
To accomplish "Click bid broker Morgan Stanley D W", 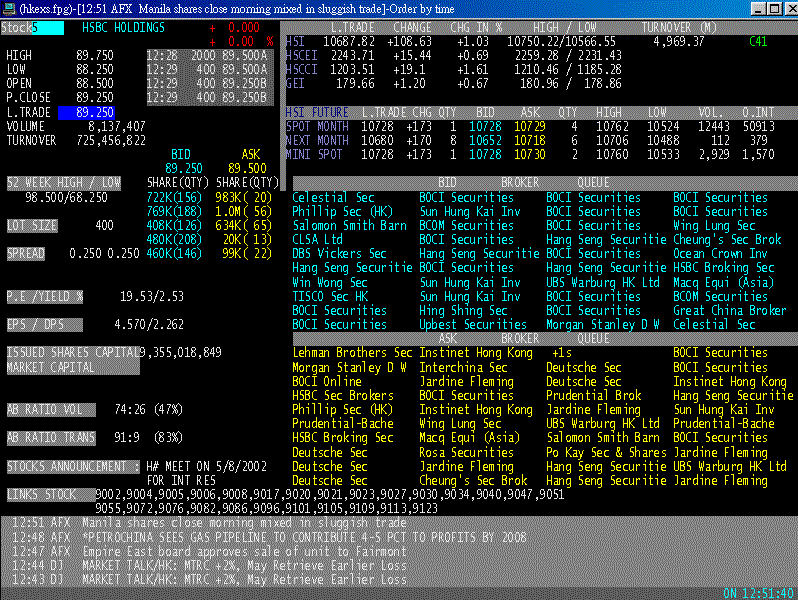I will [603, 324].
